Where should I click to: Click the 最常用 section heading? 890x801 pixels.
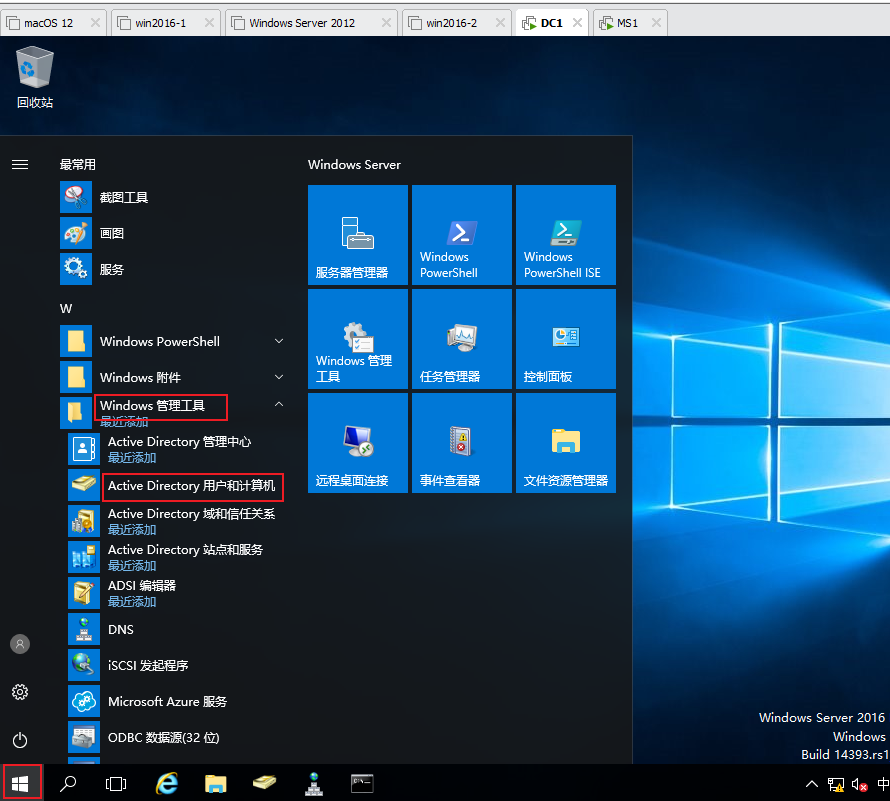tap(78, 165)
